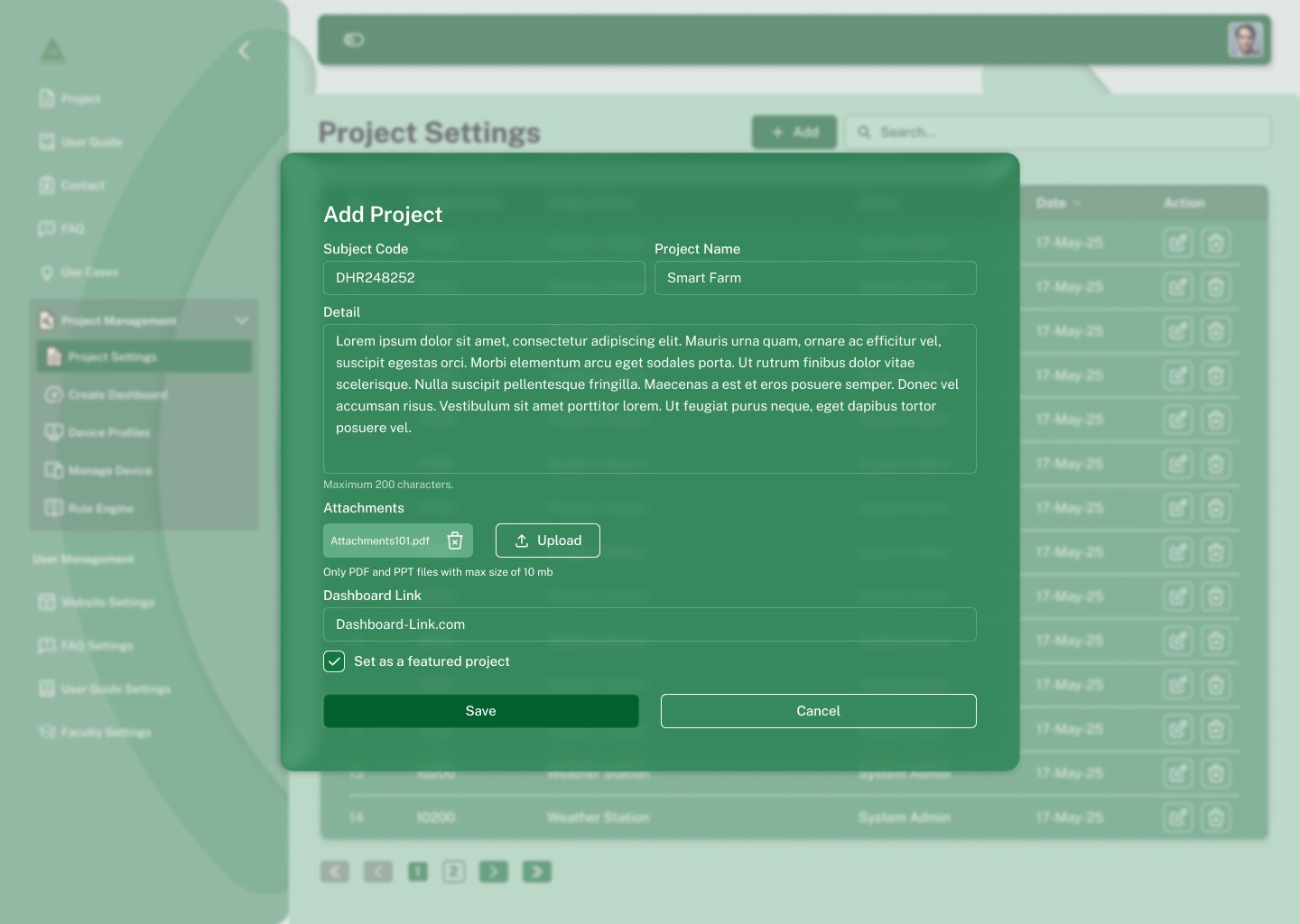This screenshot has width=1300, height=924.
Task: Click the Dashboard Link input
Action: 650,624
